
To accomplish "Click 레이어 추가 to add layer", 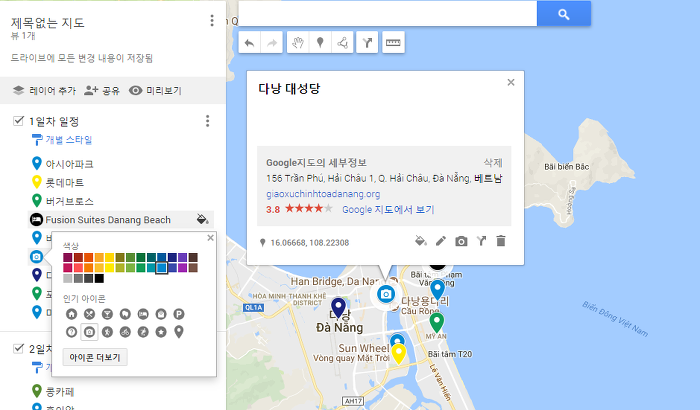I will 44,91.
